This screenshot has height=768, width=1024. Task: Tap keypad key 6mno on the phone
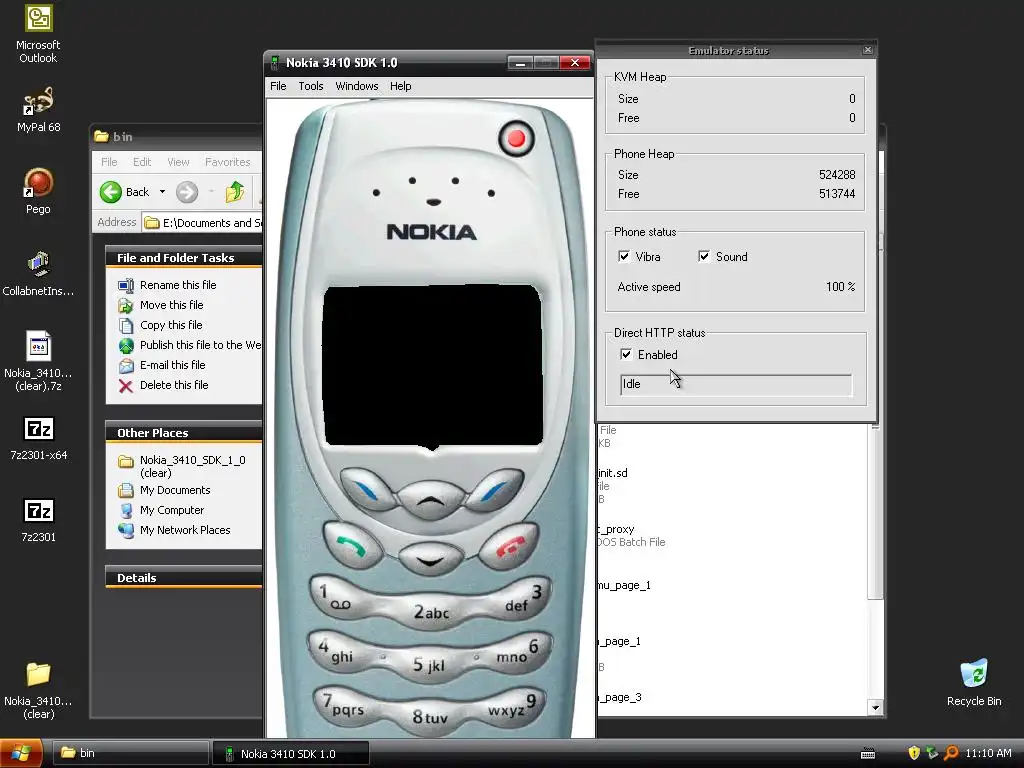pyautogui.click(x=519, y=652)
